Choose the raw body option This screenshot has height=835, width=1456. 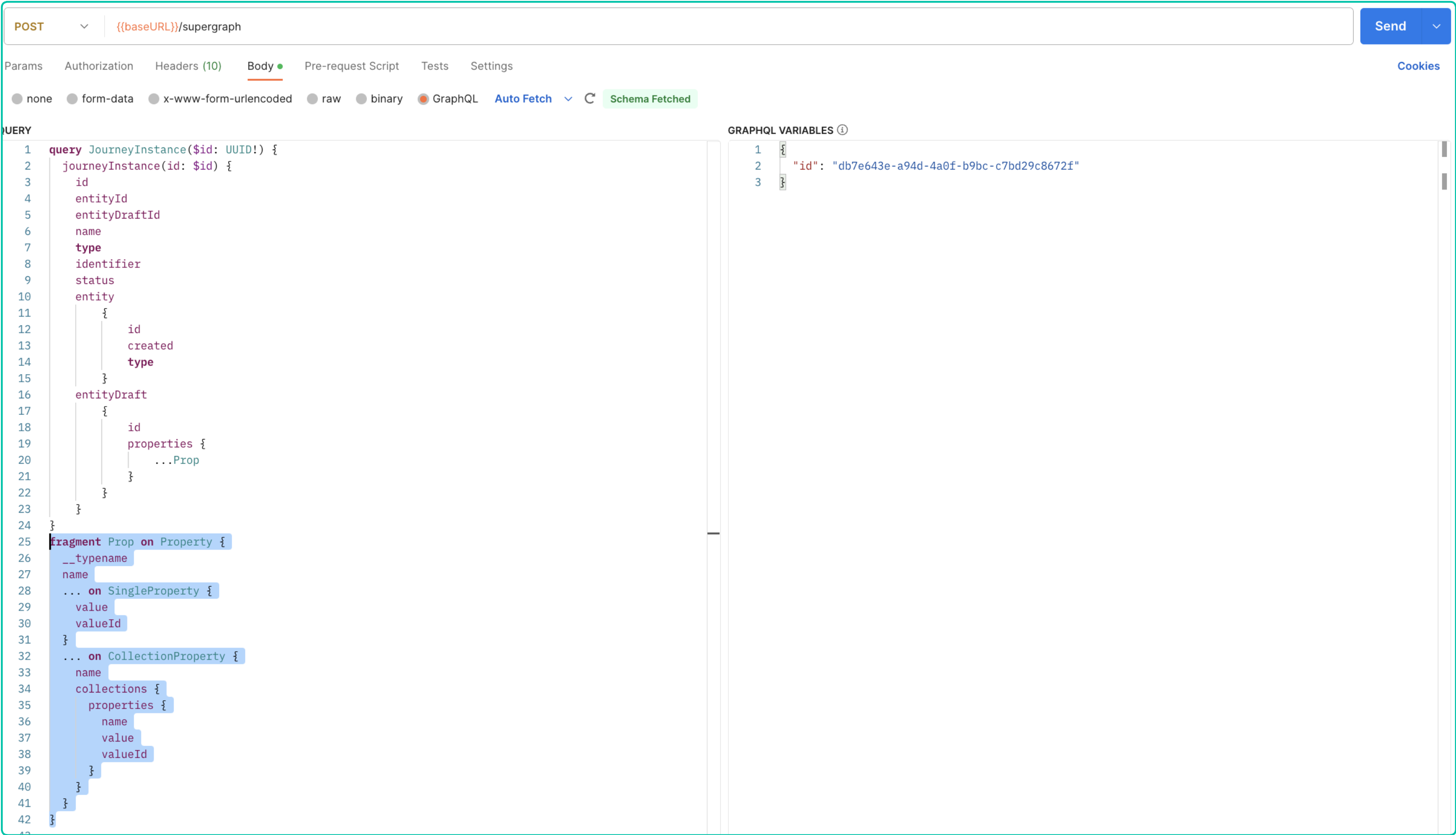click(x=313, y=99)
